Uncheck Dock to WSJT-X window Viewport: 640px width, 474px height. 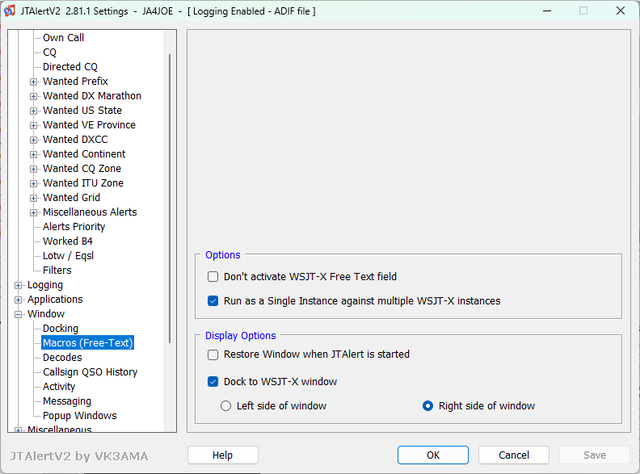tap(213, 382)
